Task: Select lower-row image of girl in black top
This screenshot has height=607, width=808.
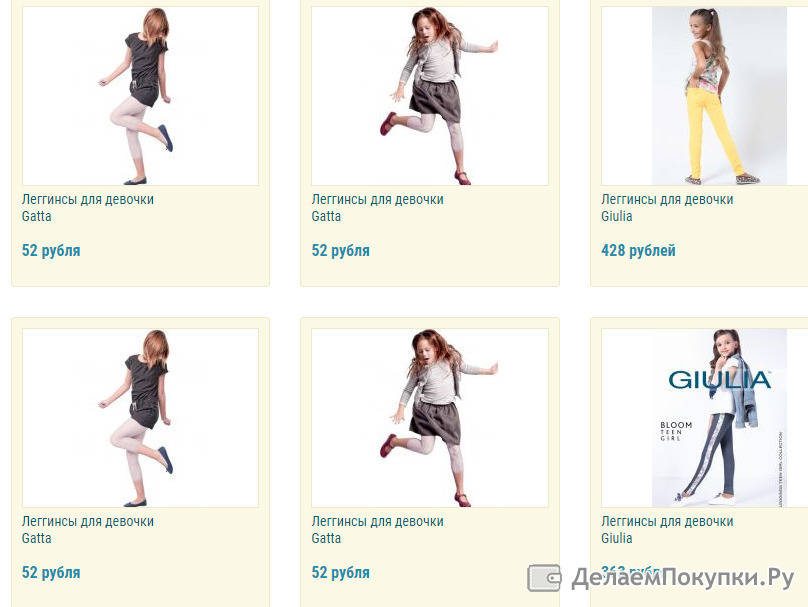Action: point(140,418)
